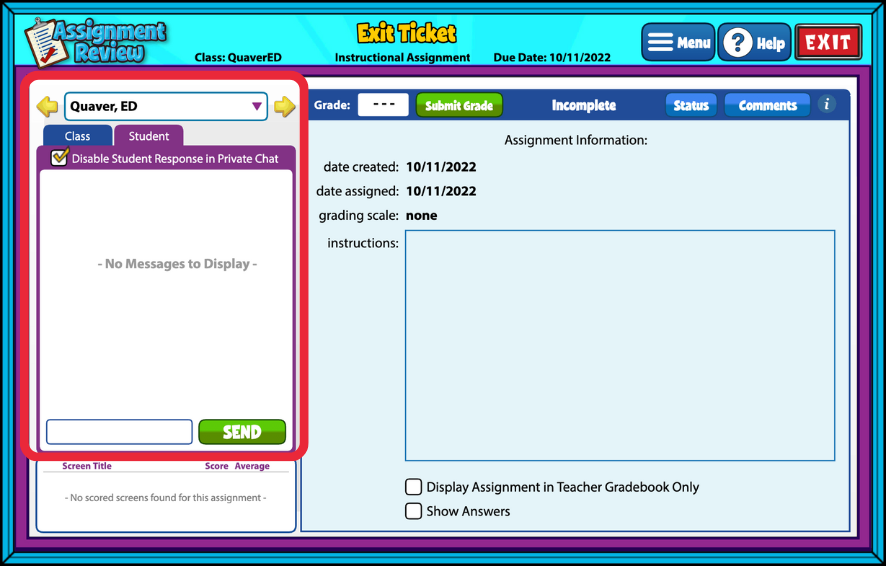Click the Score column header
This screenshot has height=566, width=886.
tap(216, 466)
